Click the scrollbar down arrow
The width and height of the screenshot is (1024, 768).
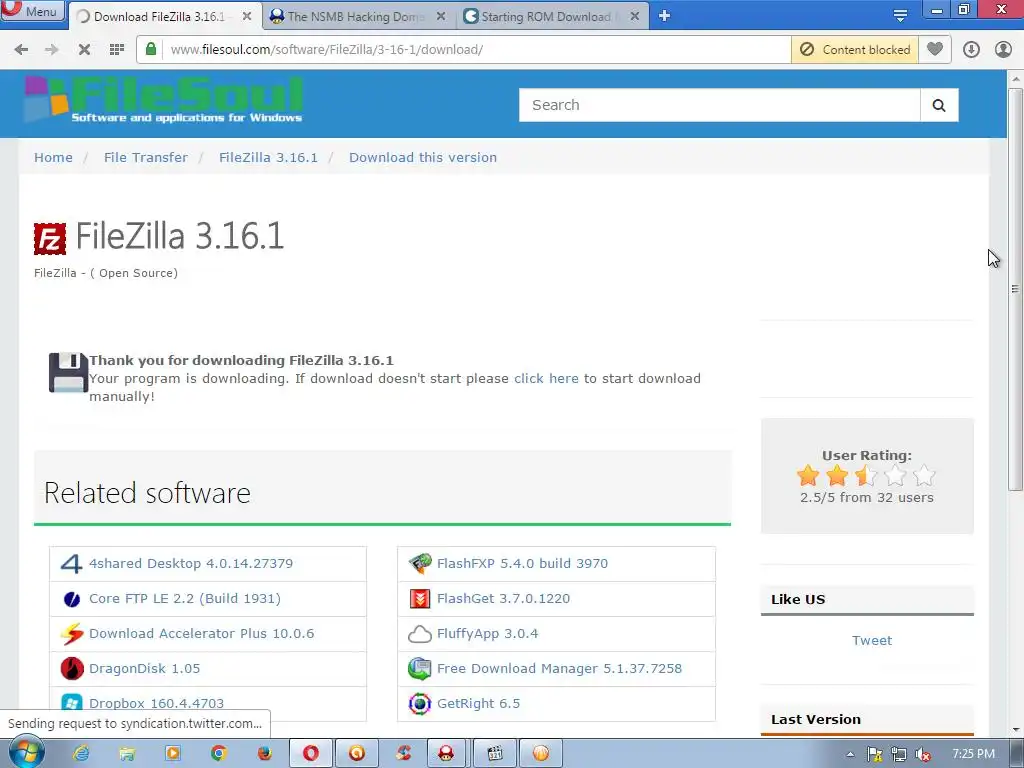[1016, 729]
